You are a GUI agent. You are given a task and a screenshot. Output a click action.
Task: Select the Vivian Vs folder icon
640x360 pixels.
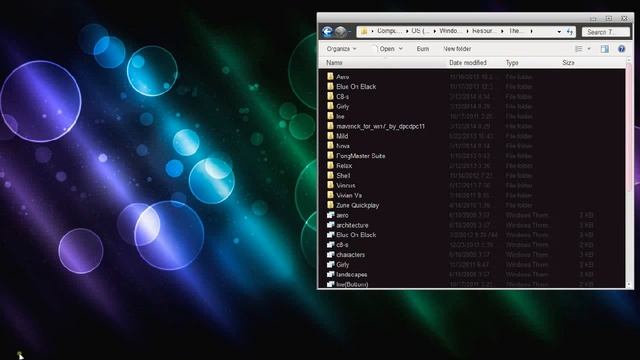(331, 195)
